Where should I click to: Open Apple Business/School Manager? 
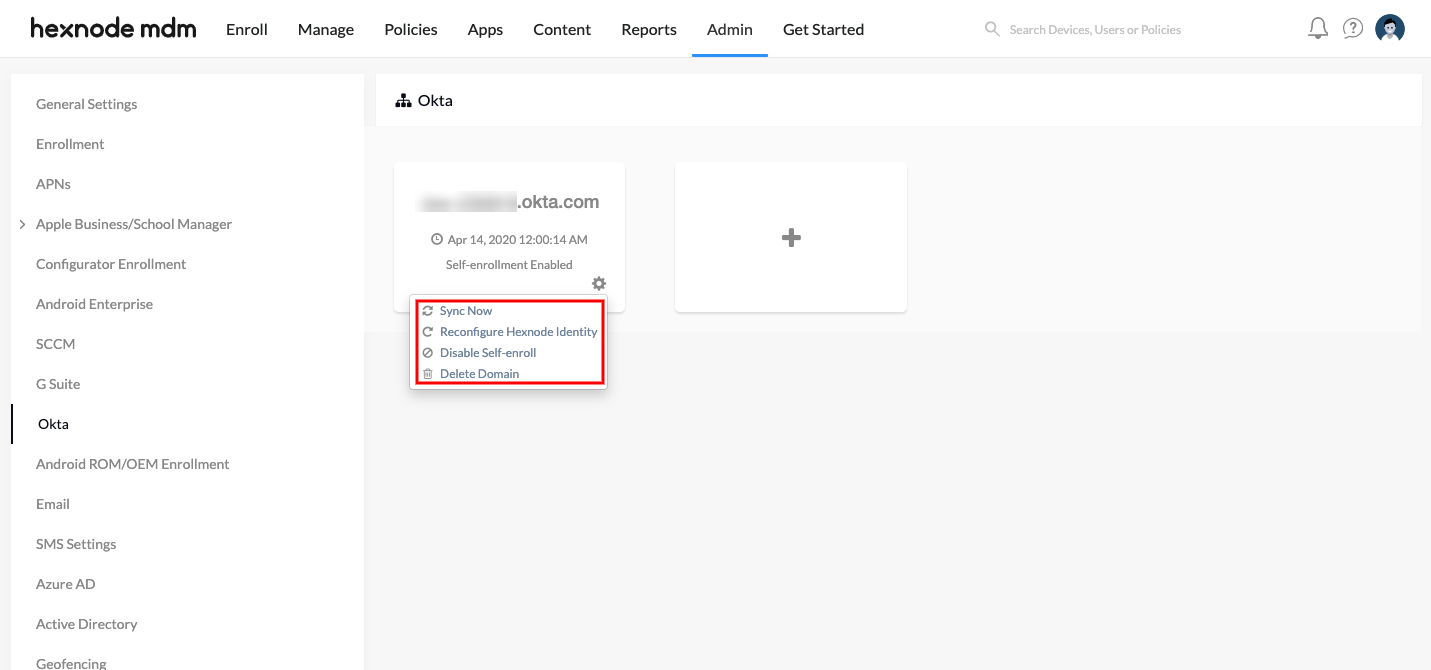point(134,224)
